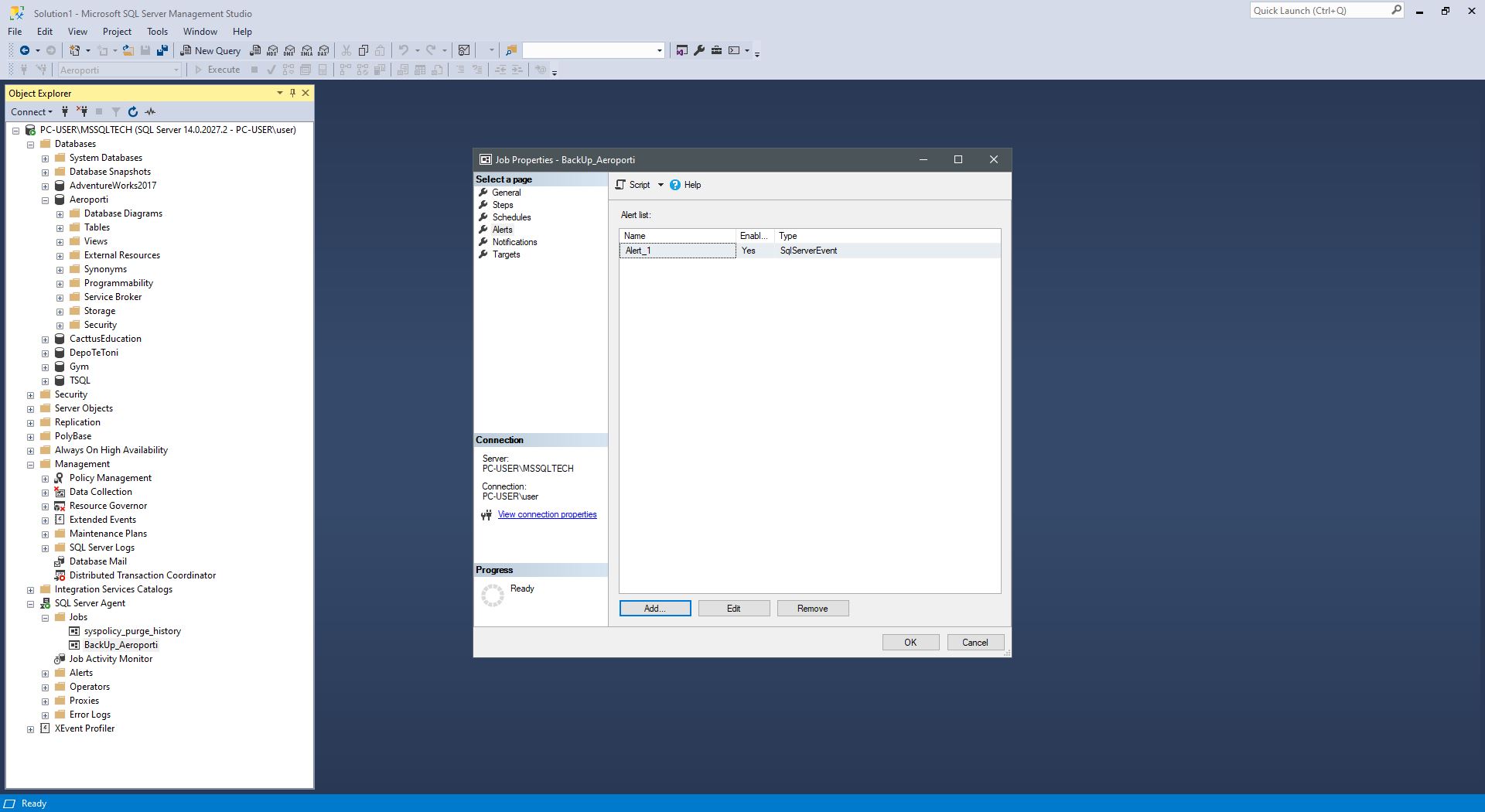Click the Activity Monitor toolbar icon
This screenshot has width=1485, height=812.
click(x=464, y=50)
